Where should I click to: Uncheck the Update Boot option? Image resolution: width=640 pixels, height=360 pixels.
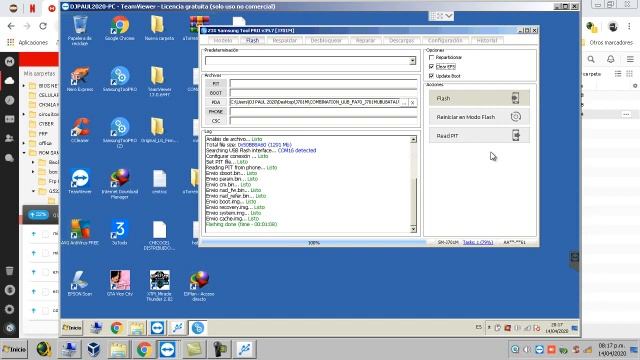[x=431, y=76]
